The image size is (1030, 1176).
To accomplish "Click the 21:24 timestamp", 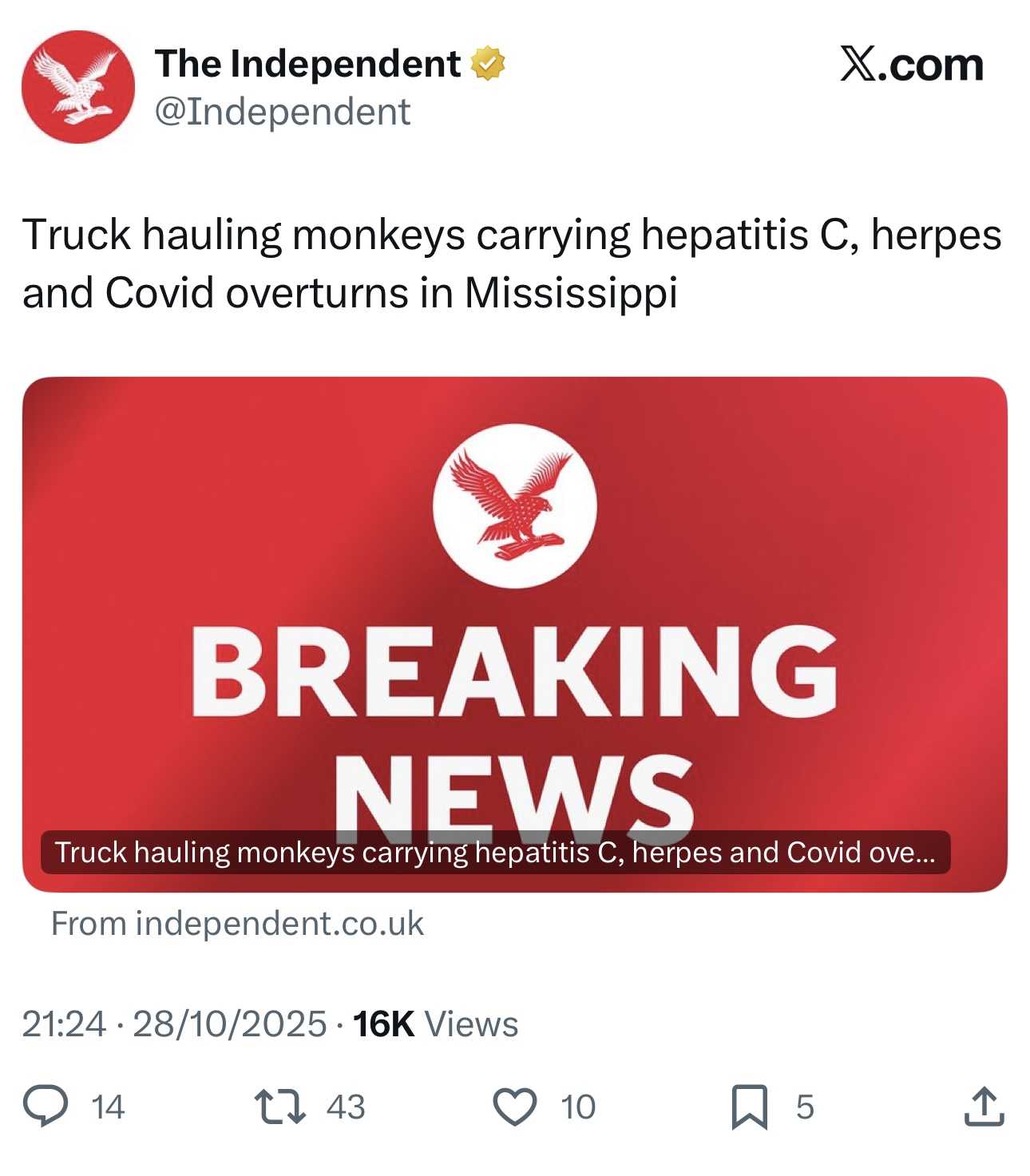I will tap(64, 1024).
